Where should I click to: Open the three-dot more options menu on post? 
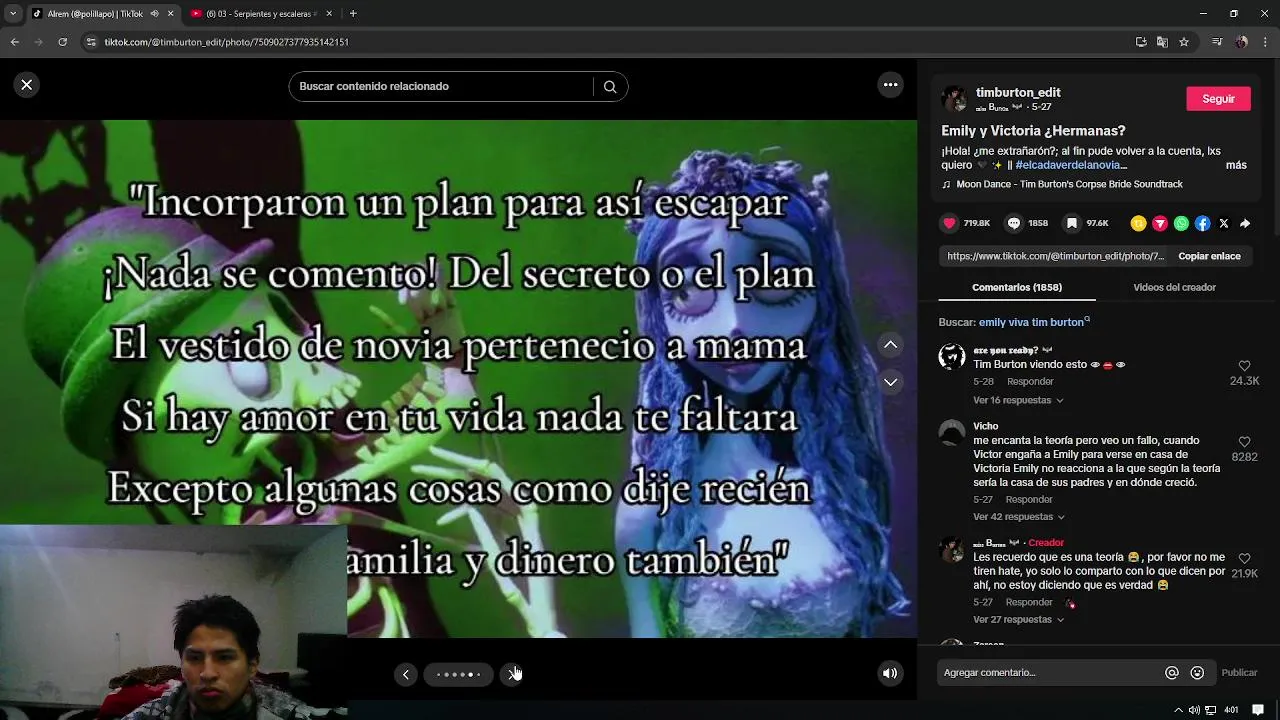pos(890,85)
